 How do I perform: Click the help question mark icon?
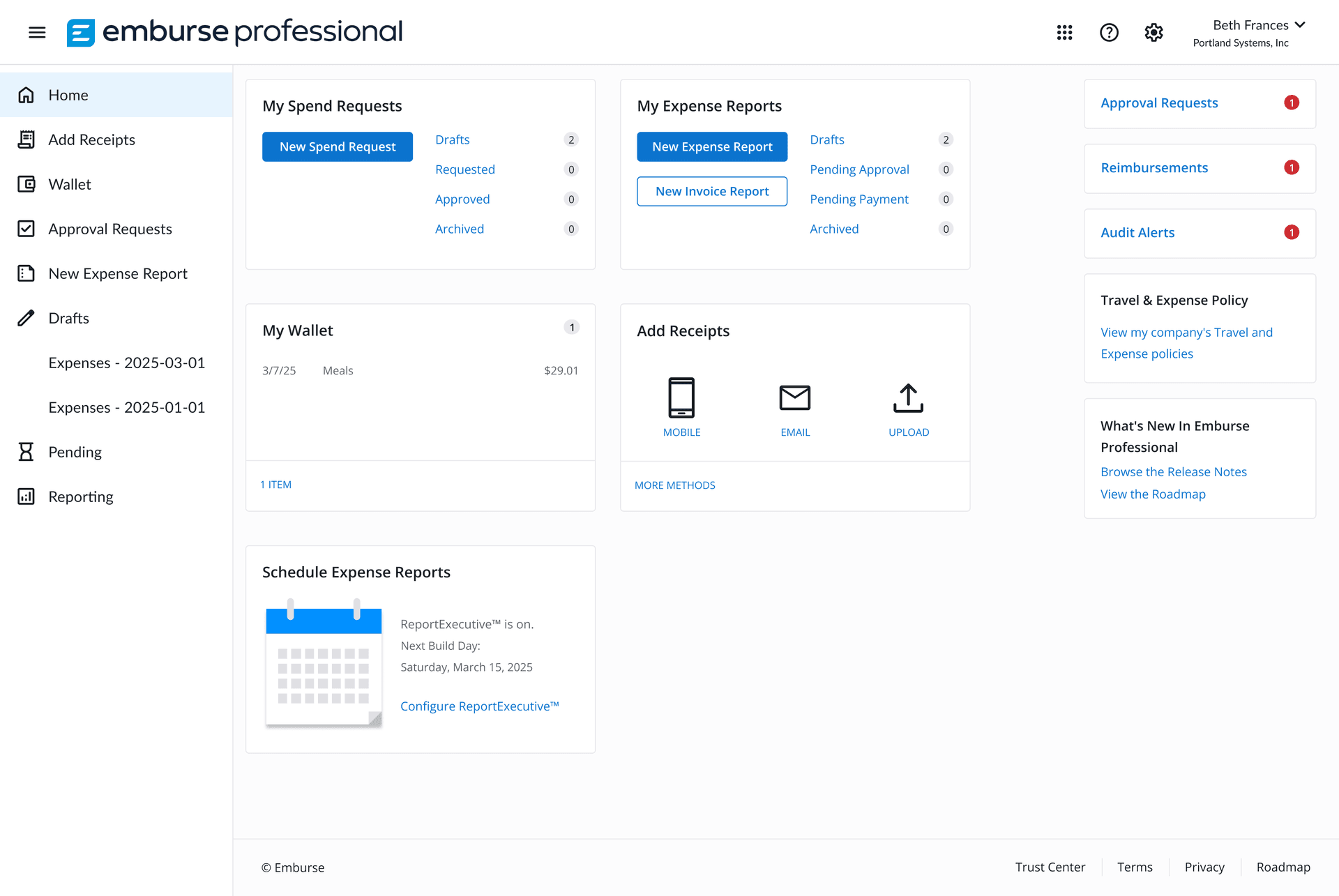point(1109,32)
